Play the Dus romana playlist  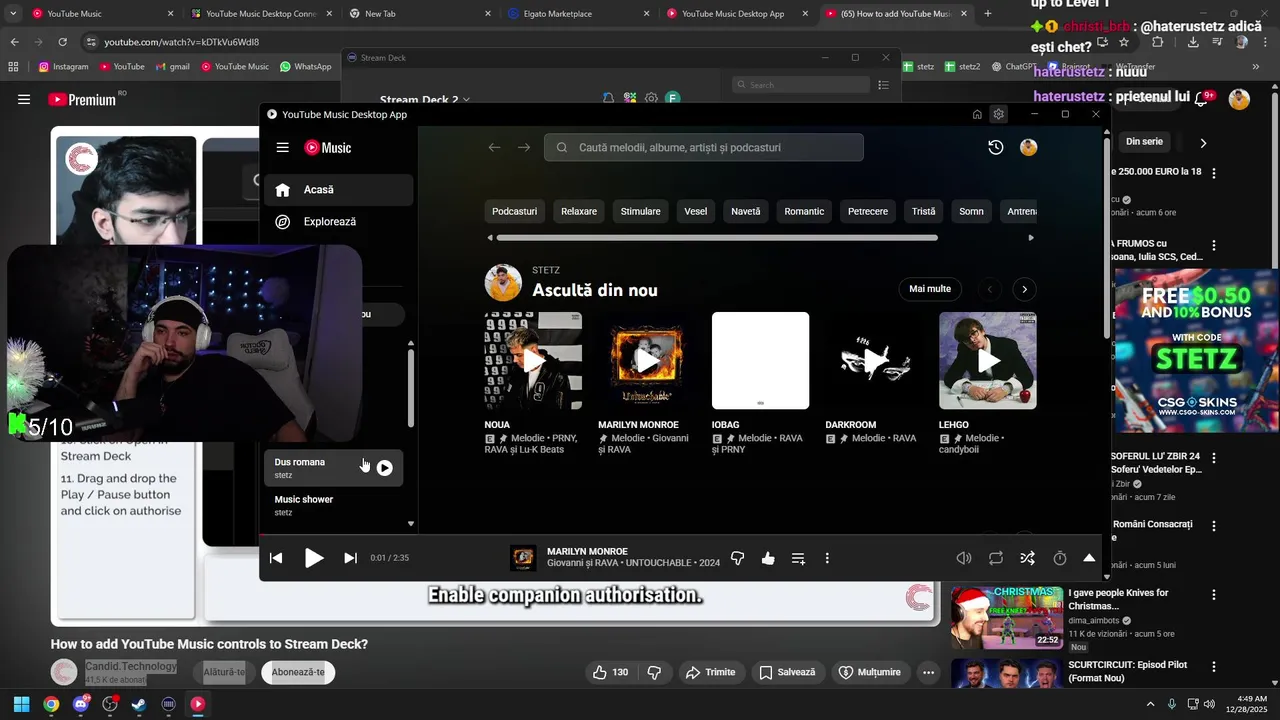tap(384, 467)
